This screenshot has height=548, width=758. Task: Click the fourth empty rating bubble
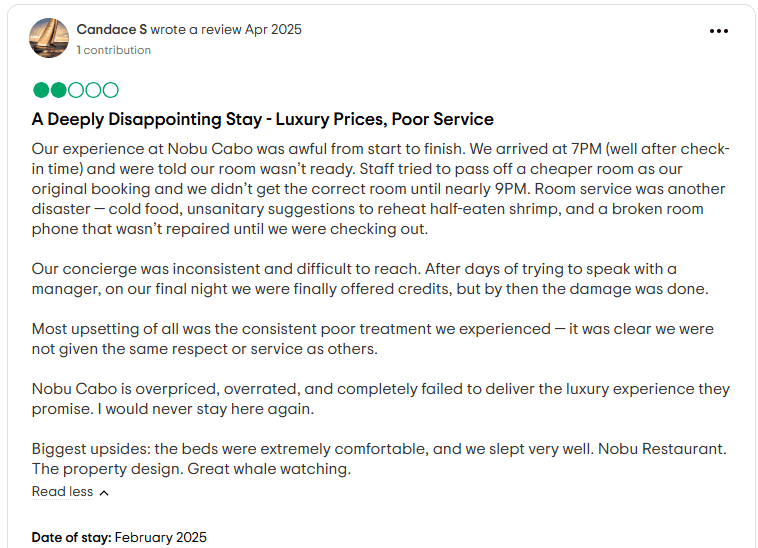[x=93, y=90]
